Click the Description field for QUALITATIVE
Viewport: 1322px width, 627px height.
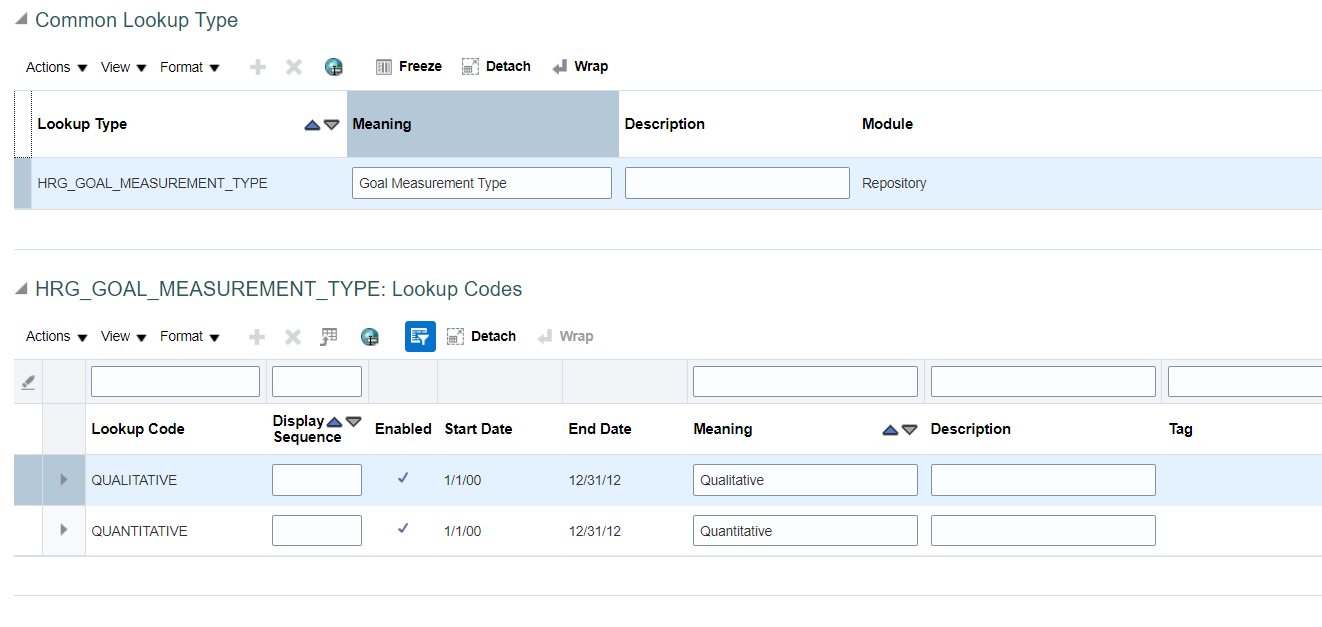(1042, 479)
